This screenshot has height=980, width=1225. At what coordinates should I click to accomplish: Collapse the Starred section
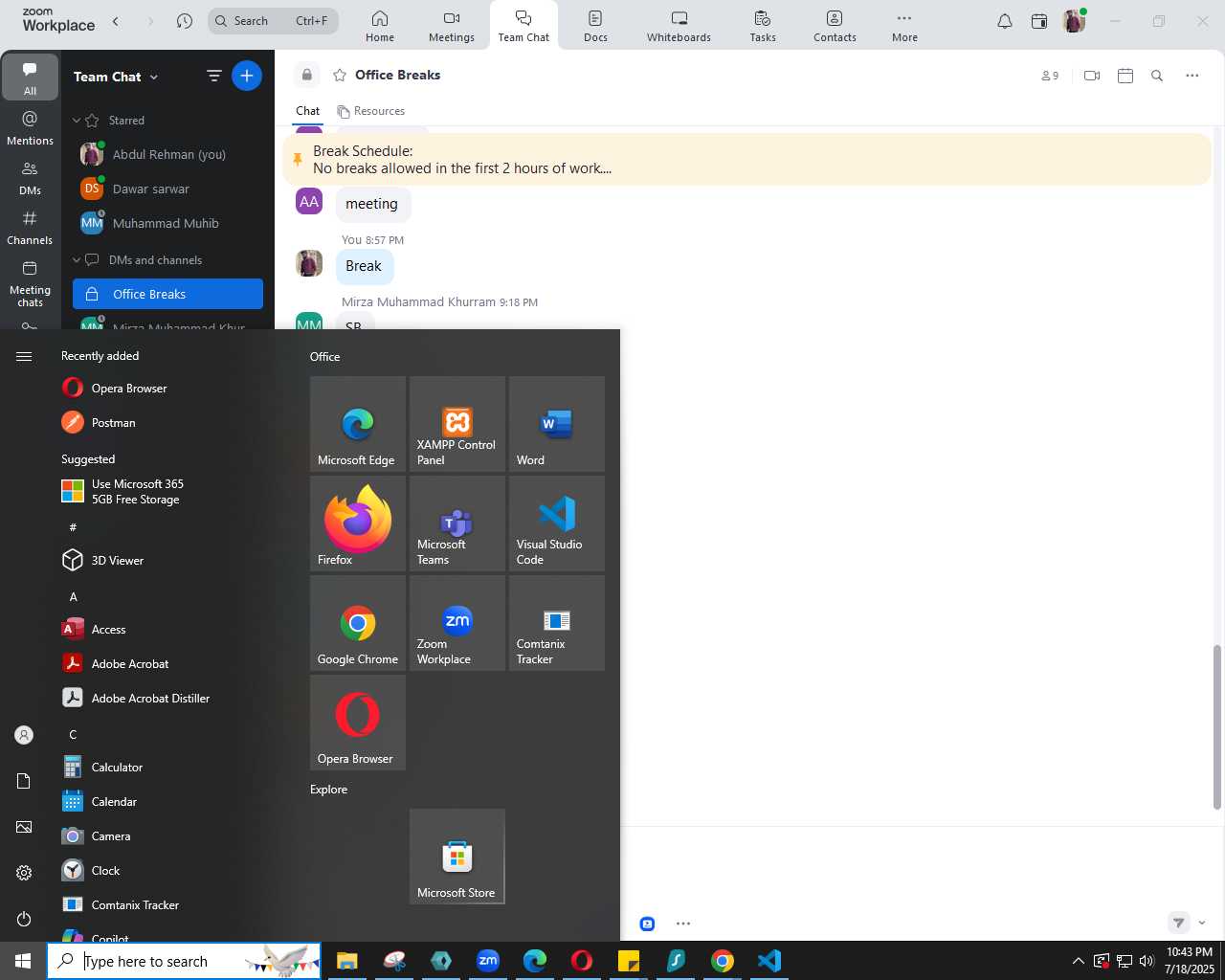(x=77, y=121)
